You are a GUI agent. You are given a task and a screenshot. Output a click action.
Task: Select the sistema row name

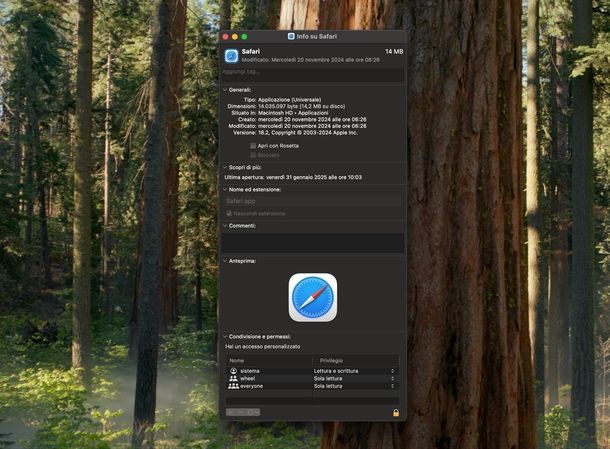[250, 371]
